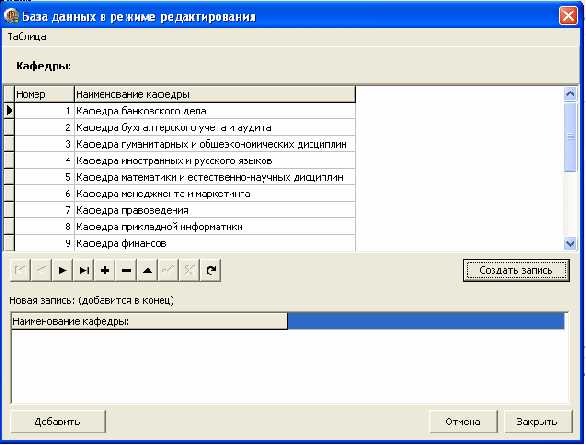586x445 pixels.
Task: Refresh data with navigator refresh icon
Action: (211, 270)
